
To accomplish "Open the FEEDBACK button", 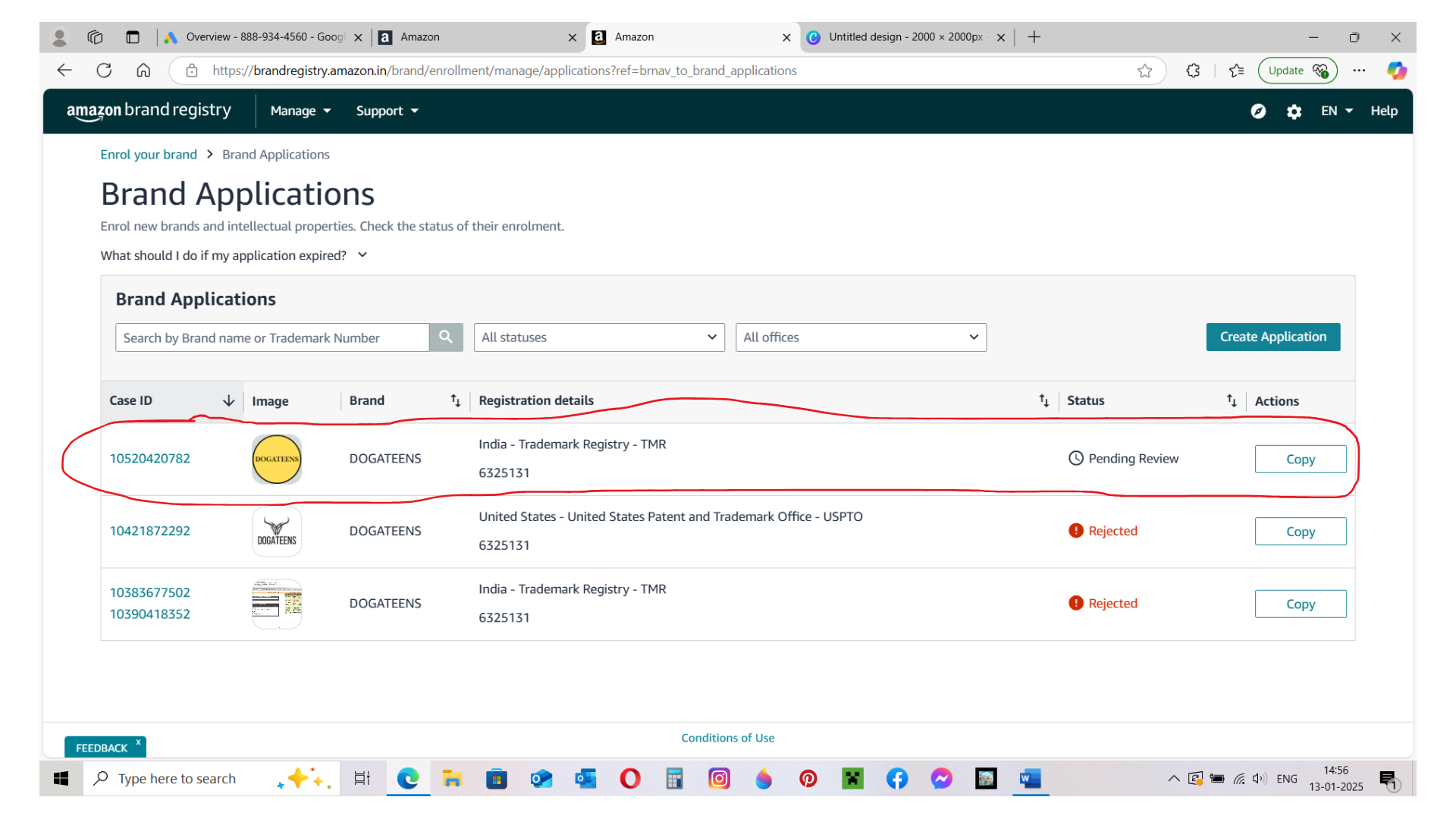I will click(102, 748).
